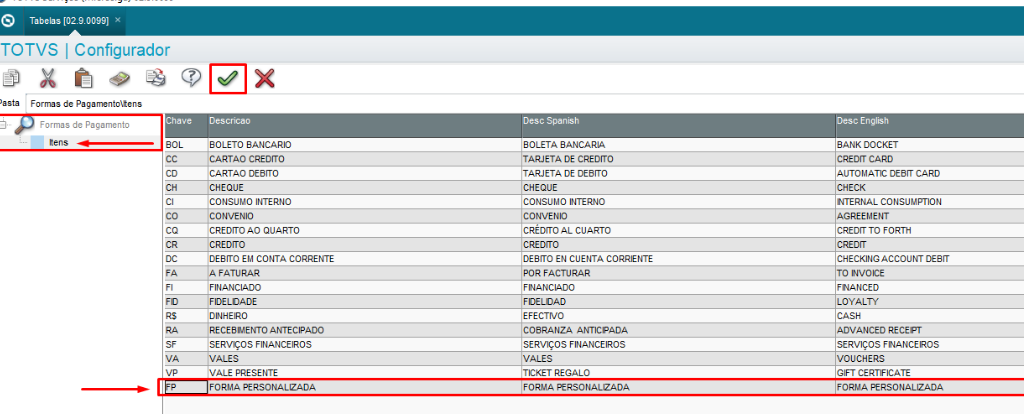Click the TO INVOICE cell
Screen dimensions: 1024x414
pyautogui.click(x=929, y=273)
